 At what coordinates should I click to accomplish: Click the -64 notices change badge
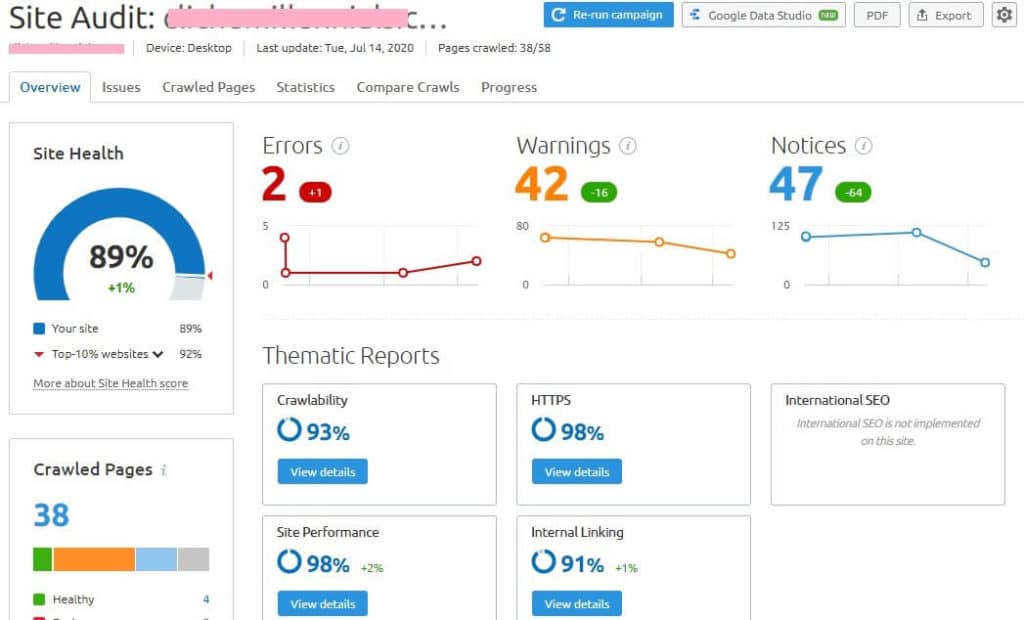(x=853, y=192)
